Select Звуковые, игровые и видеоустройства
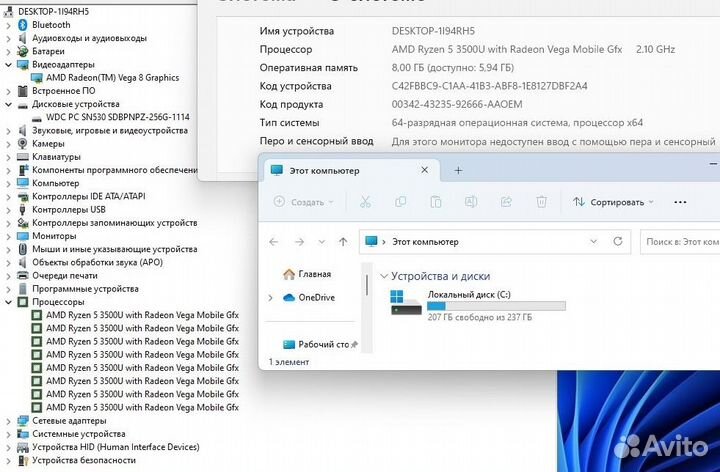Image resolution: width=720 pixels, height=472 pixels. click(110, 130)
